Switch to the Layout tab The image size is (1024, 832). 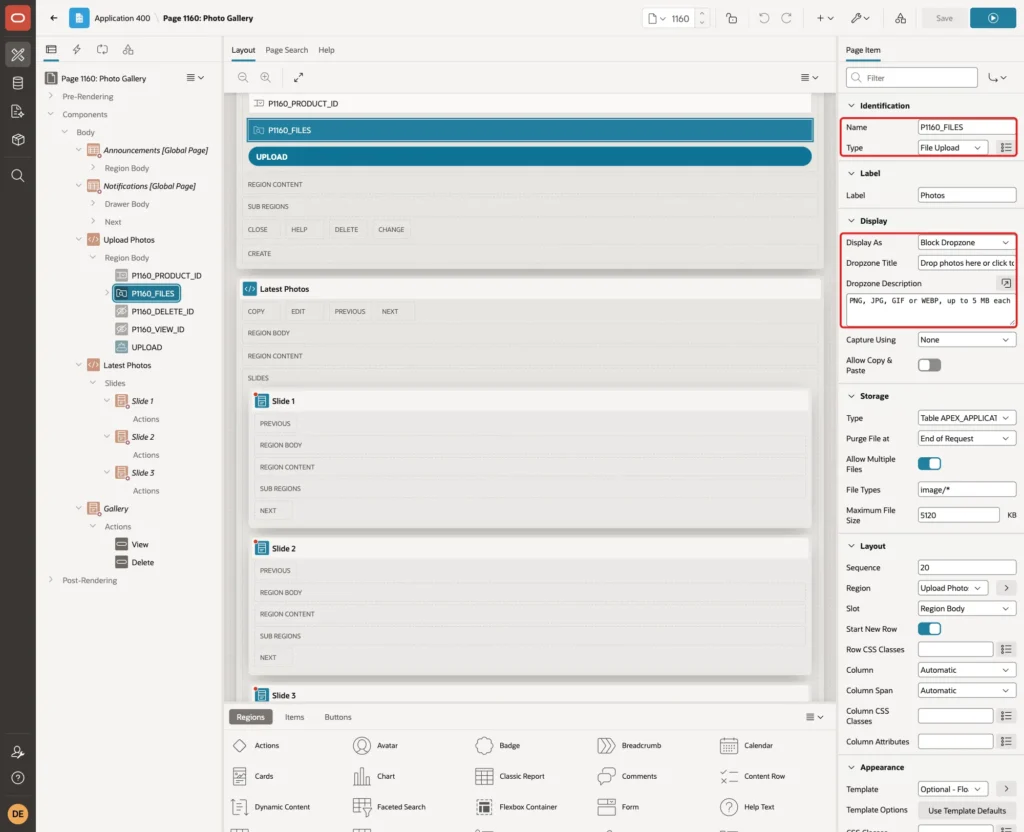pyautogui.click(x=243, y=50)
